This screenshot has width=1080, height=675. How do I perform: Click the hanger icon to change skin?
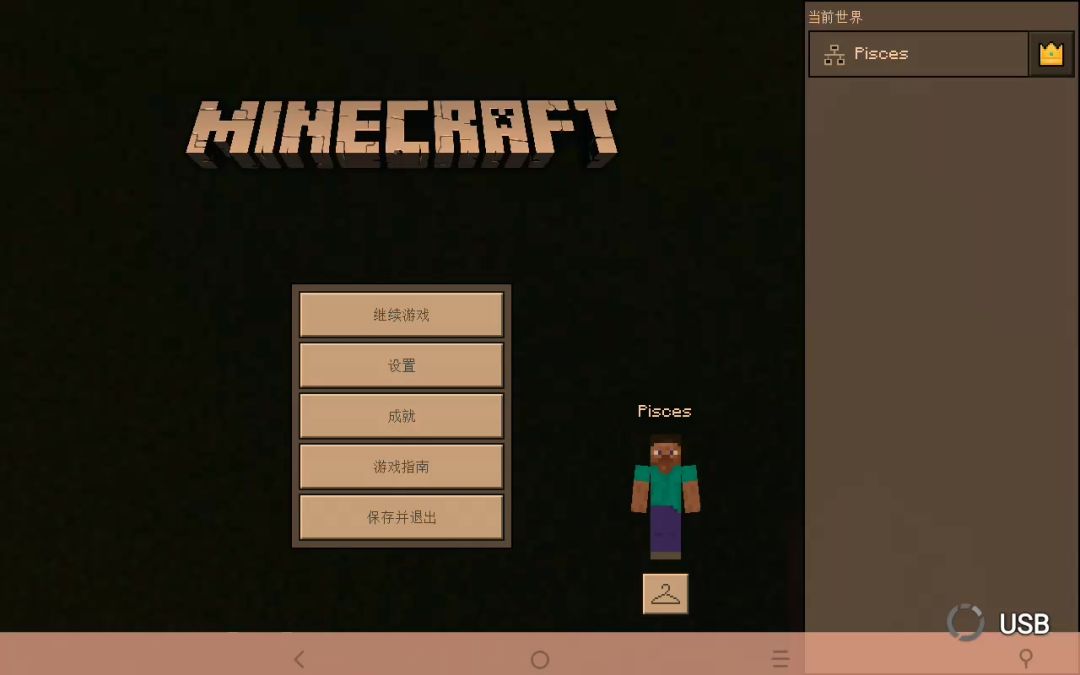click(x=665, y=594)
